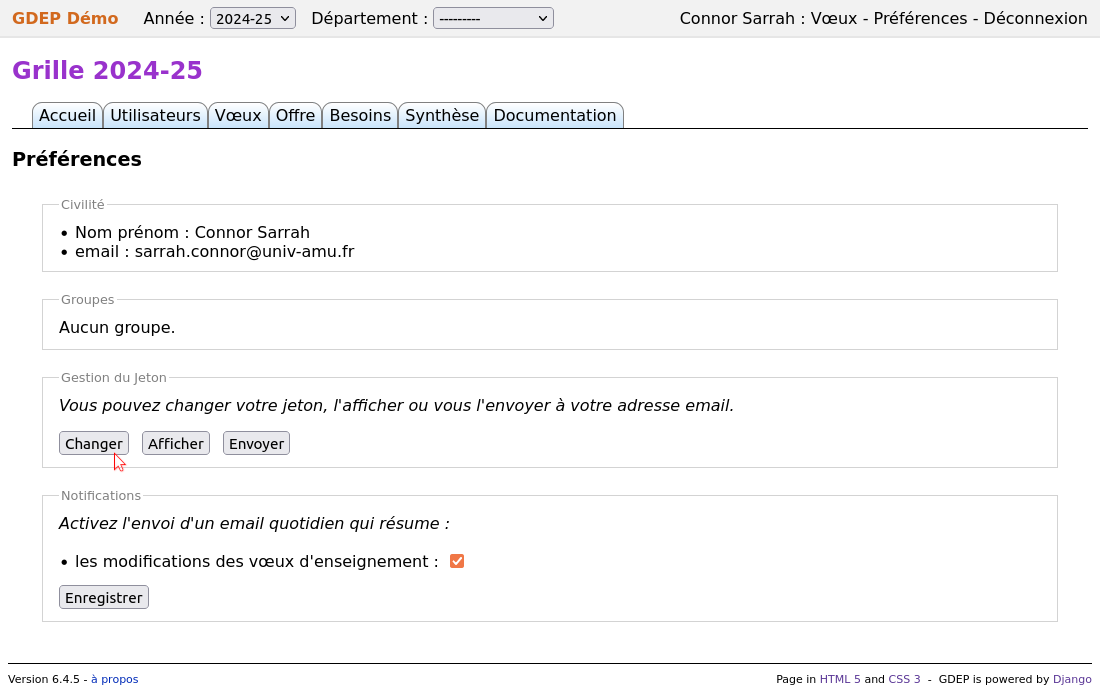
Task: Switch to the Synthèse tab
Action: pos(442,115)
